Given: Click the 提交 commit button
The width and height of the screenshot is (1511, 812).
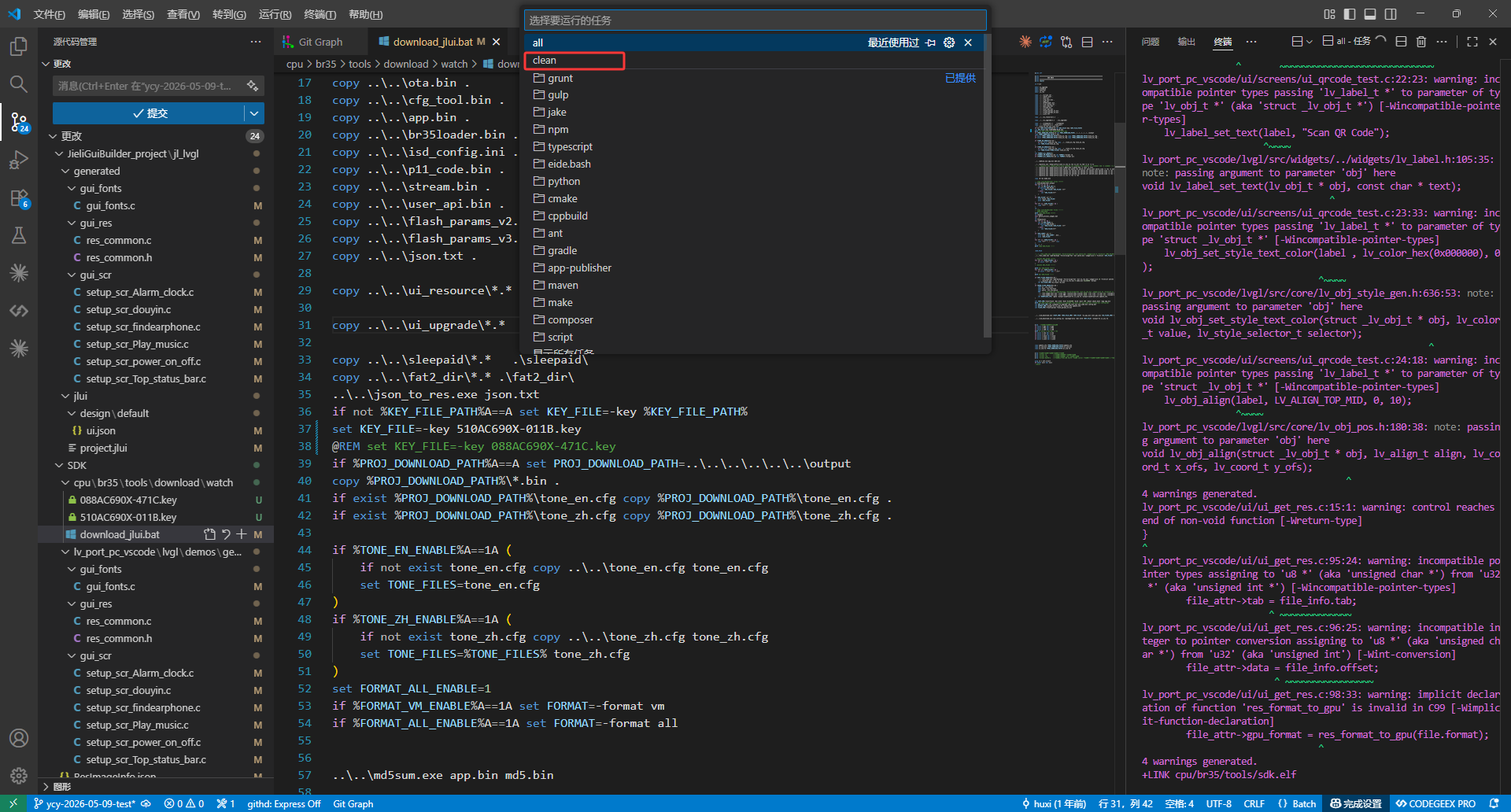Looking at the screenshot, I should click(x=149, y=113).
